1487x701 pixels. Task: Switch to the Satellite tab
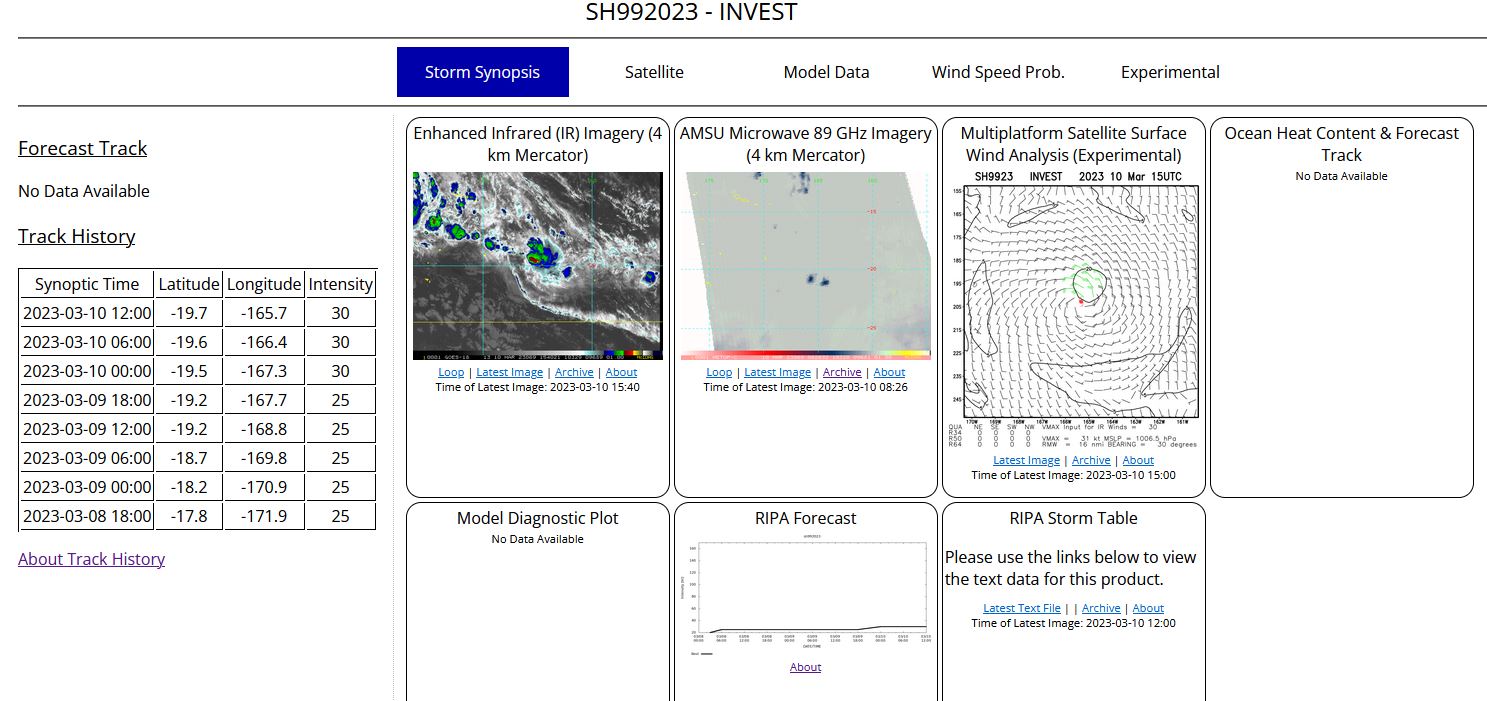[x=654, y=72]
